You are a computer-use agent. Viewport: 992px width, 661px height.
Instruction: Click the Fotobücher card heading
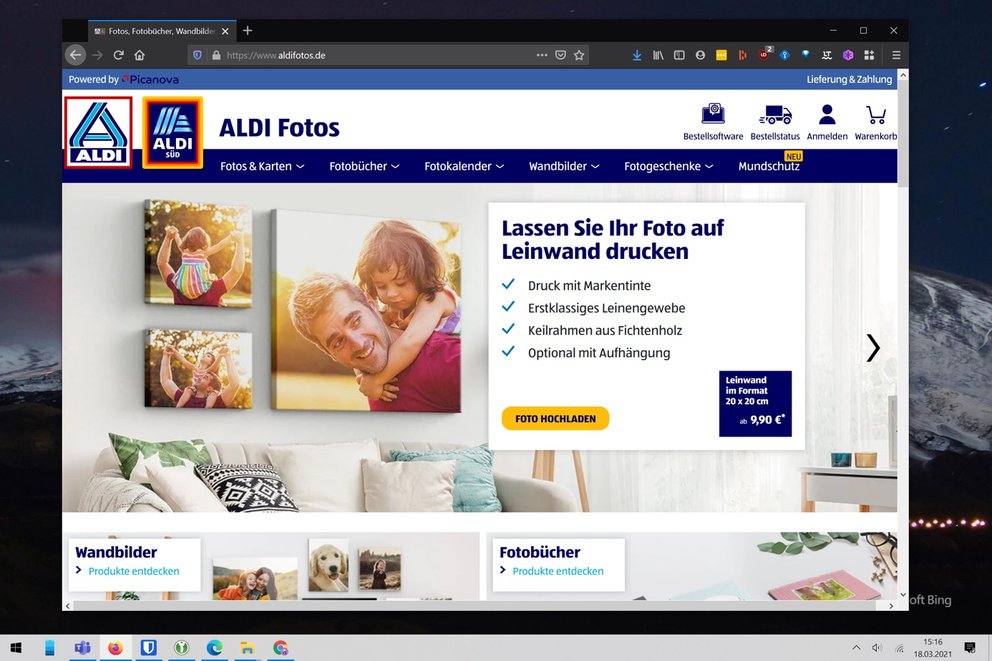click(540, 552)
